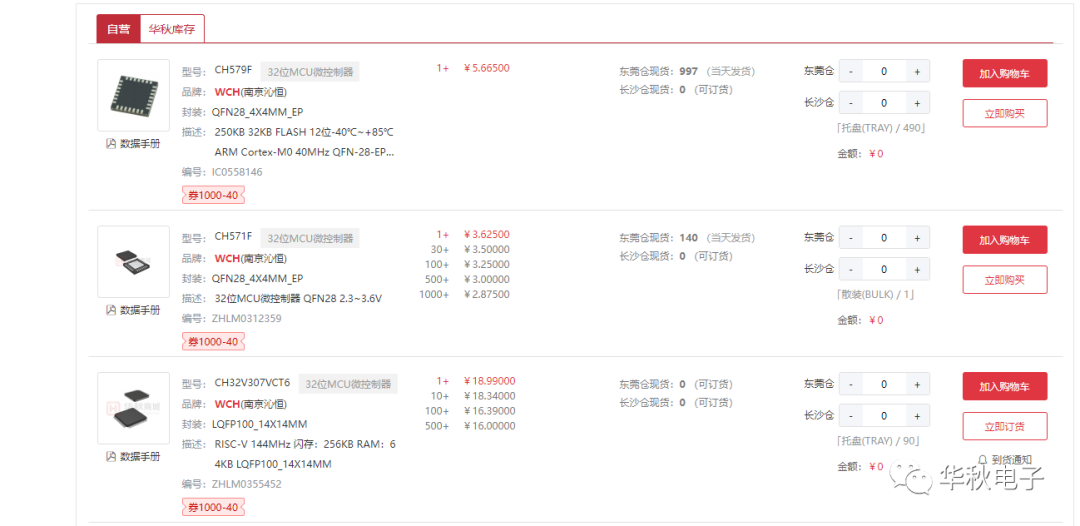Click the CH571F chip thumbnail image
Image resolution: width=1080 pixels, height=526 pixels.
pos(133,261)
